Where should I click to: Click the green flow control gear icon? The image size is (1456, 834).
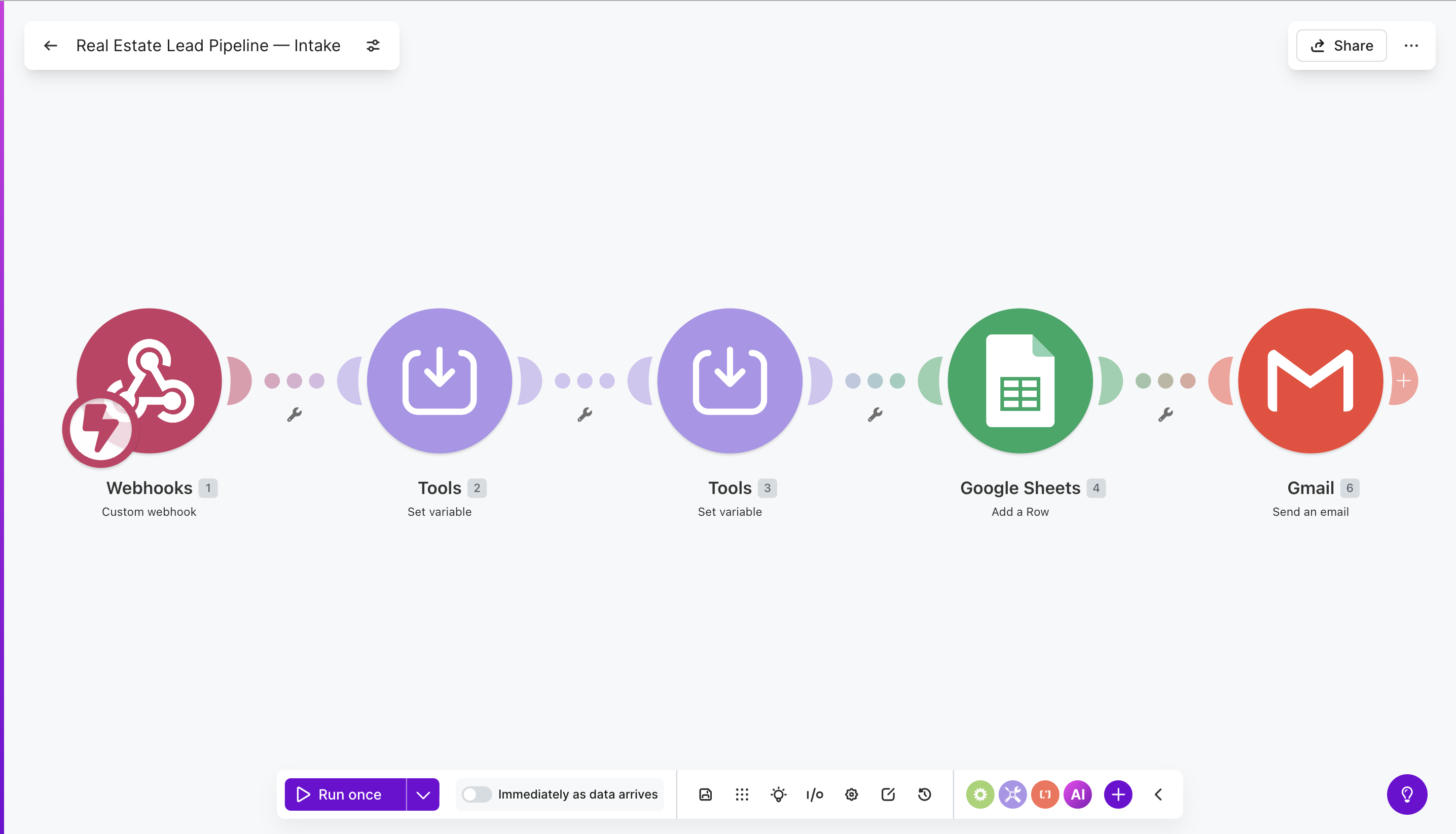tap(980, 794)
